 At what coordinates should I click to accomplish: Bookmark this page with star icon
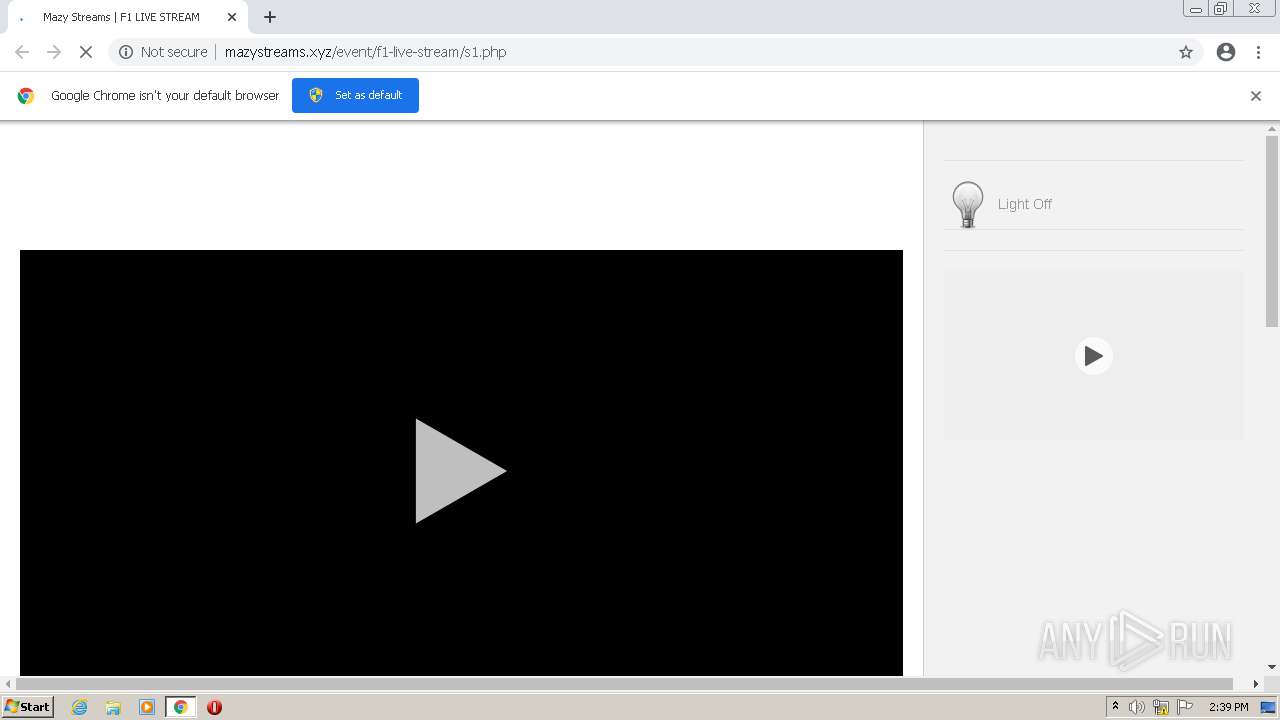click(1186, 52)
